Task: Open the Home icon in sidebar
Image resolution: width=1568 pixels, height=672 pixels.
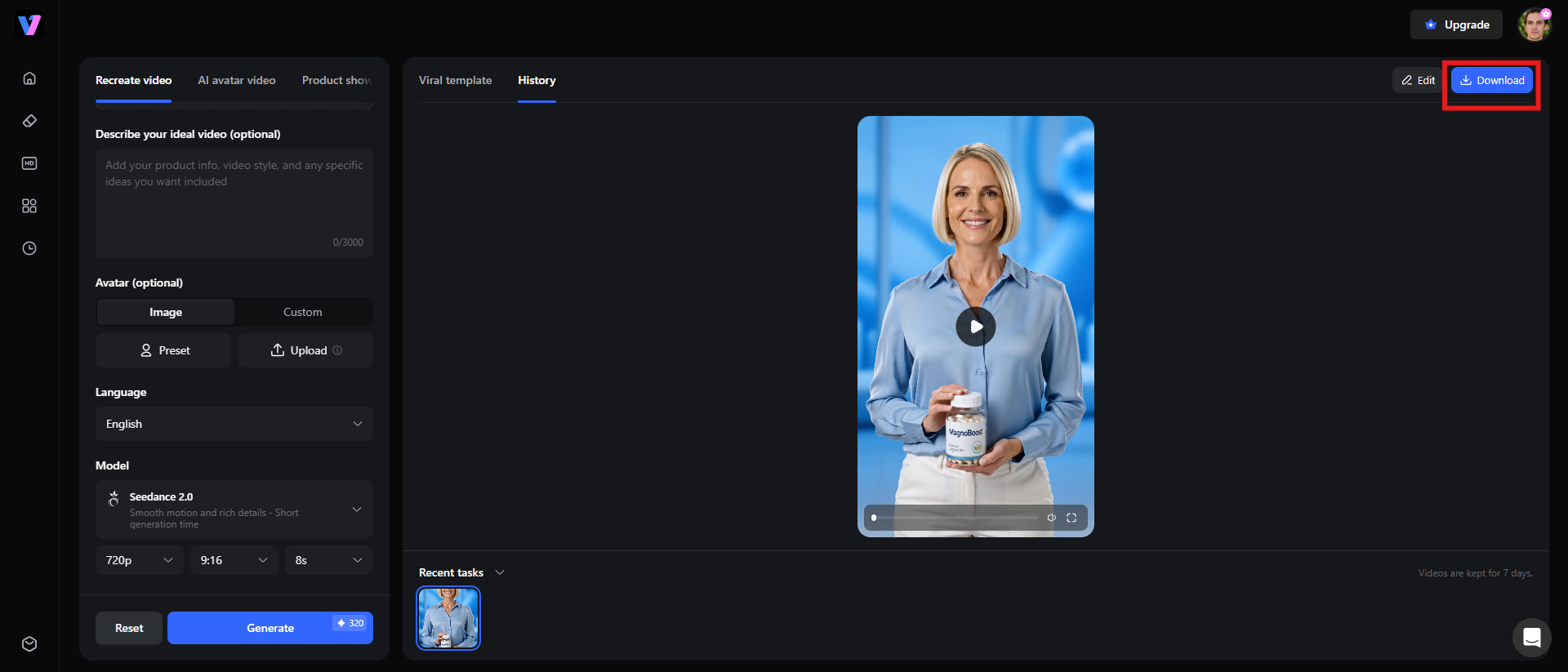Action: click(x=29, y=78)
